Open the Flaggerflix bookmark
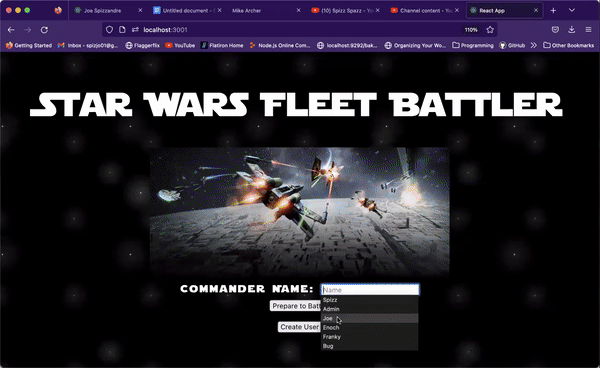This screenshot has height=368, width=600. [x=142, y=46]
